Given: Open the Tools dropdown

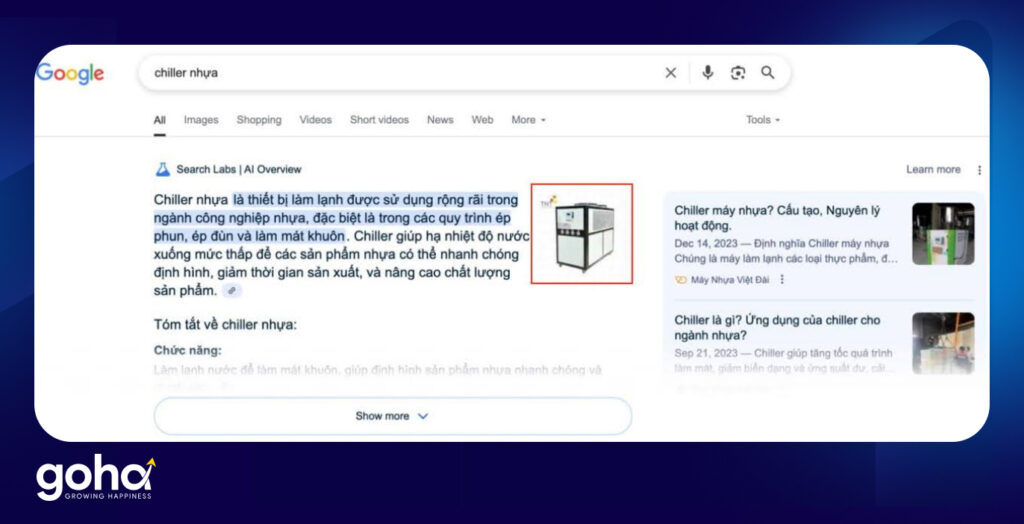Looking at the screenshot, I should pyautogui.click(x=763, y=120).
